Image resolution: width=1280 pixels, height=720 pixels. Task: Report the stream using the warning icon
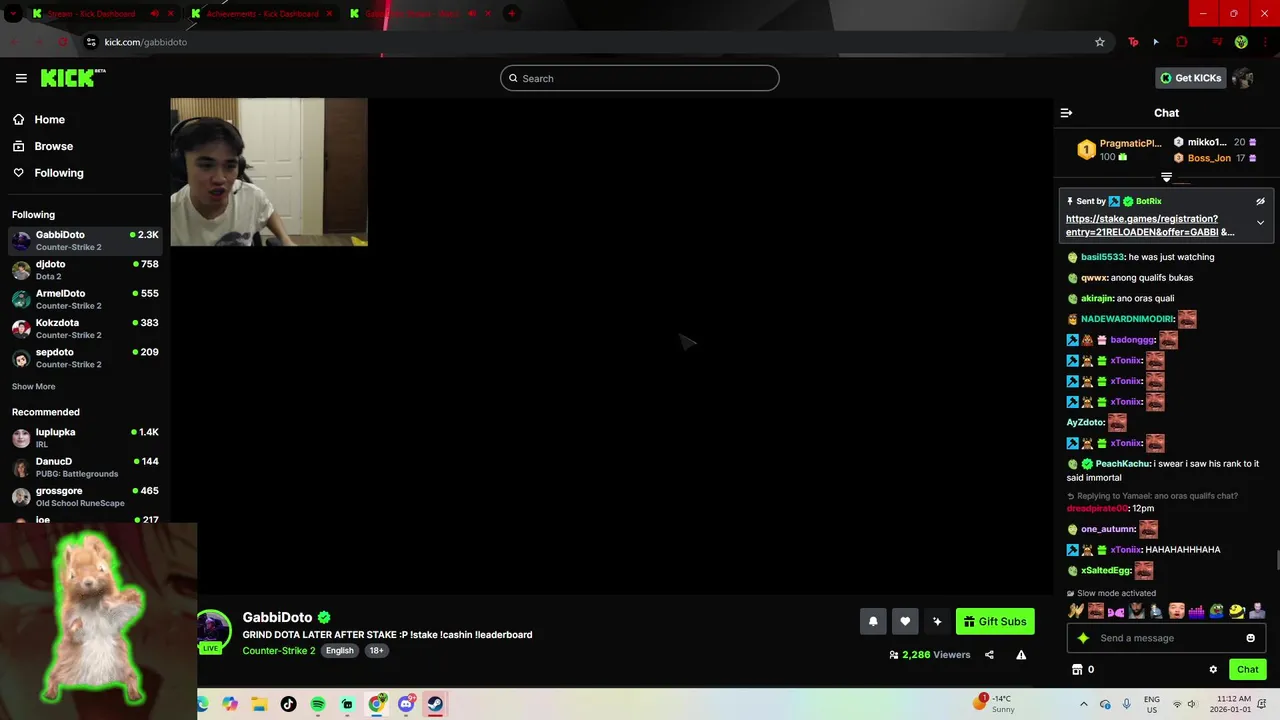point(1021,655)
